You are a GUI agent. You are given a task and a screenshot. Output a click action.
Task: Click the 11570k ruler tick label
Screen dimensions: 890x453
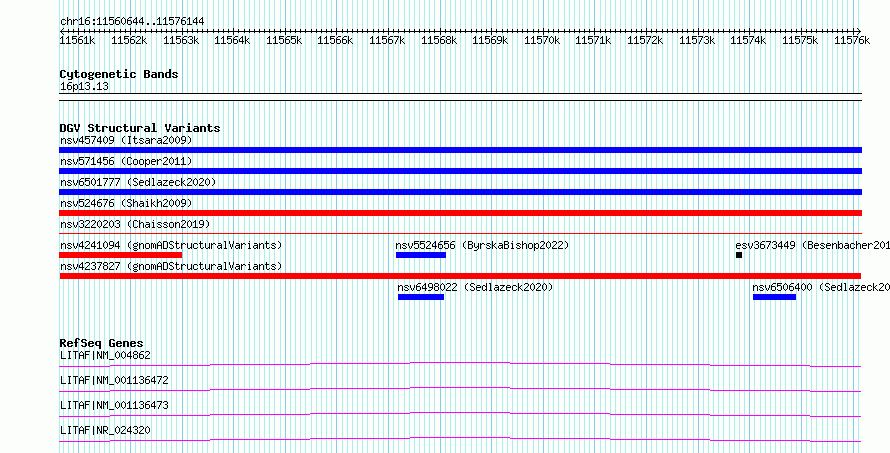542,40
